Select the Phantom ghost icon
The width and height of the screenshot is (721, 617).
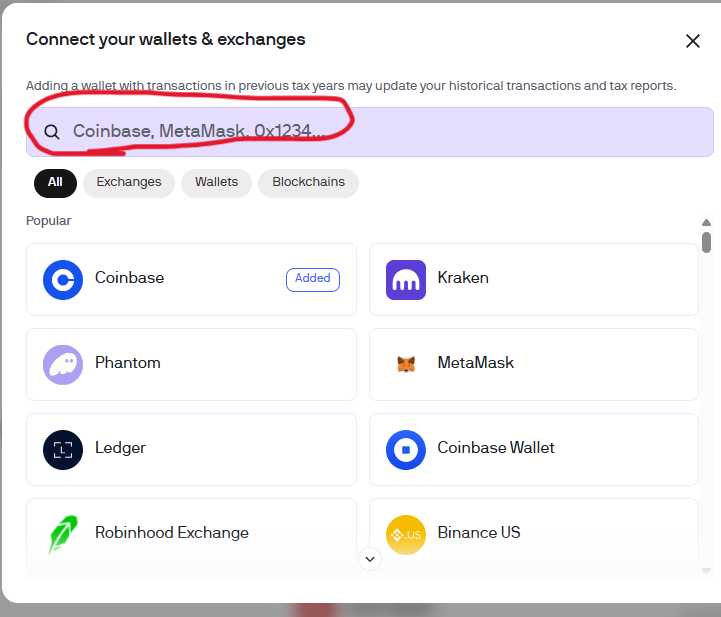pos(63,365)
